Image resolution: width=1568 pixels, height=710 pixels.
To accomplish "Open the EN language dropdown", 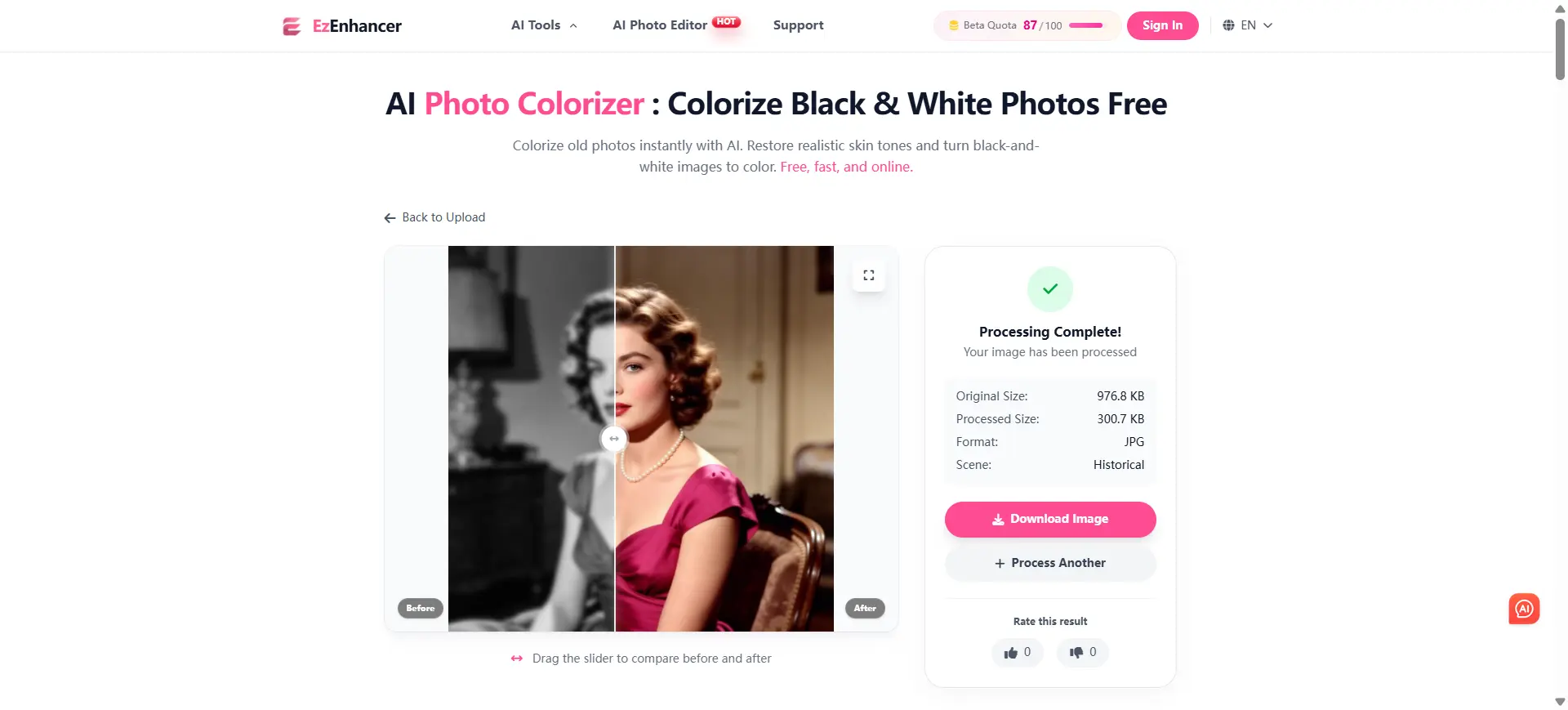I will point(1248,25).
